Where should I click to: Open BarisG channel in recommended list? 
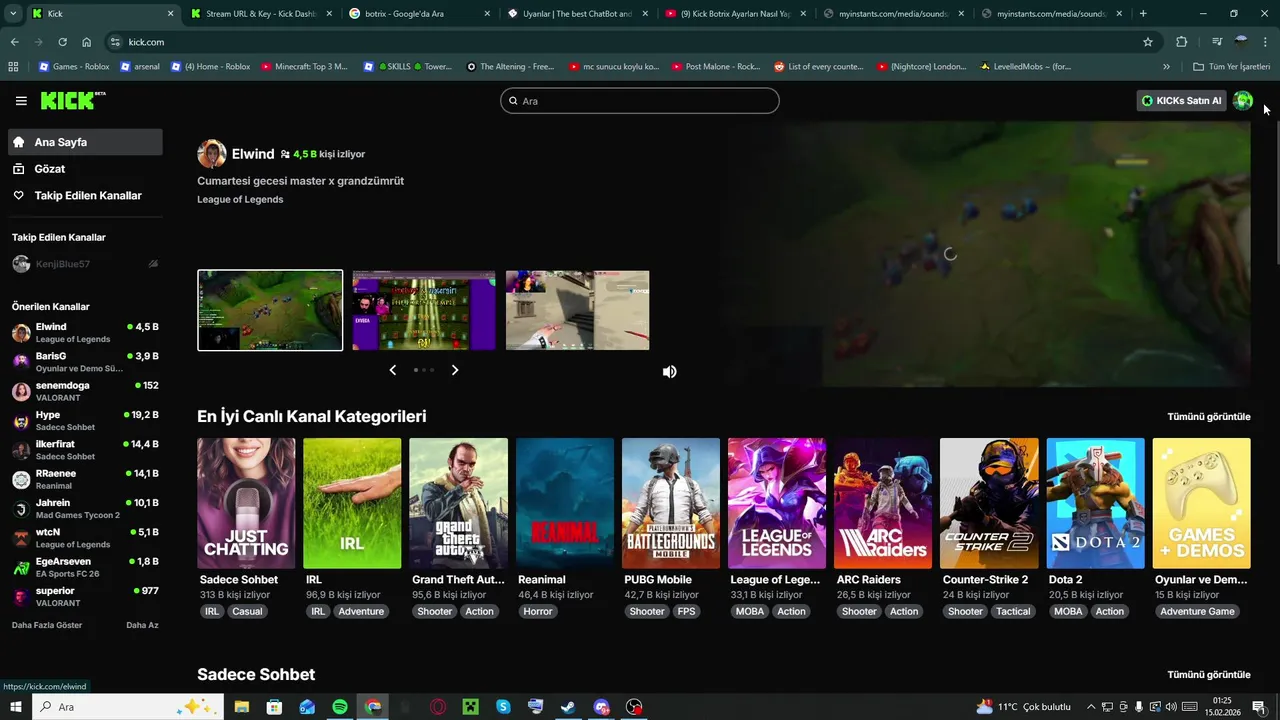[85, 362]
